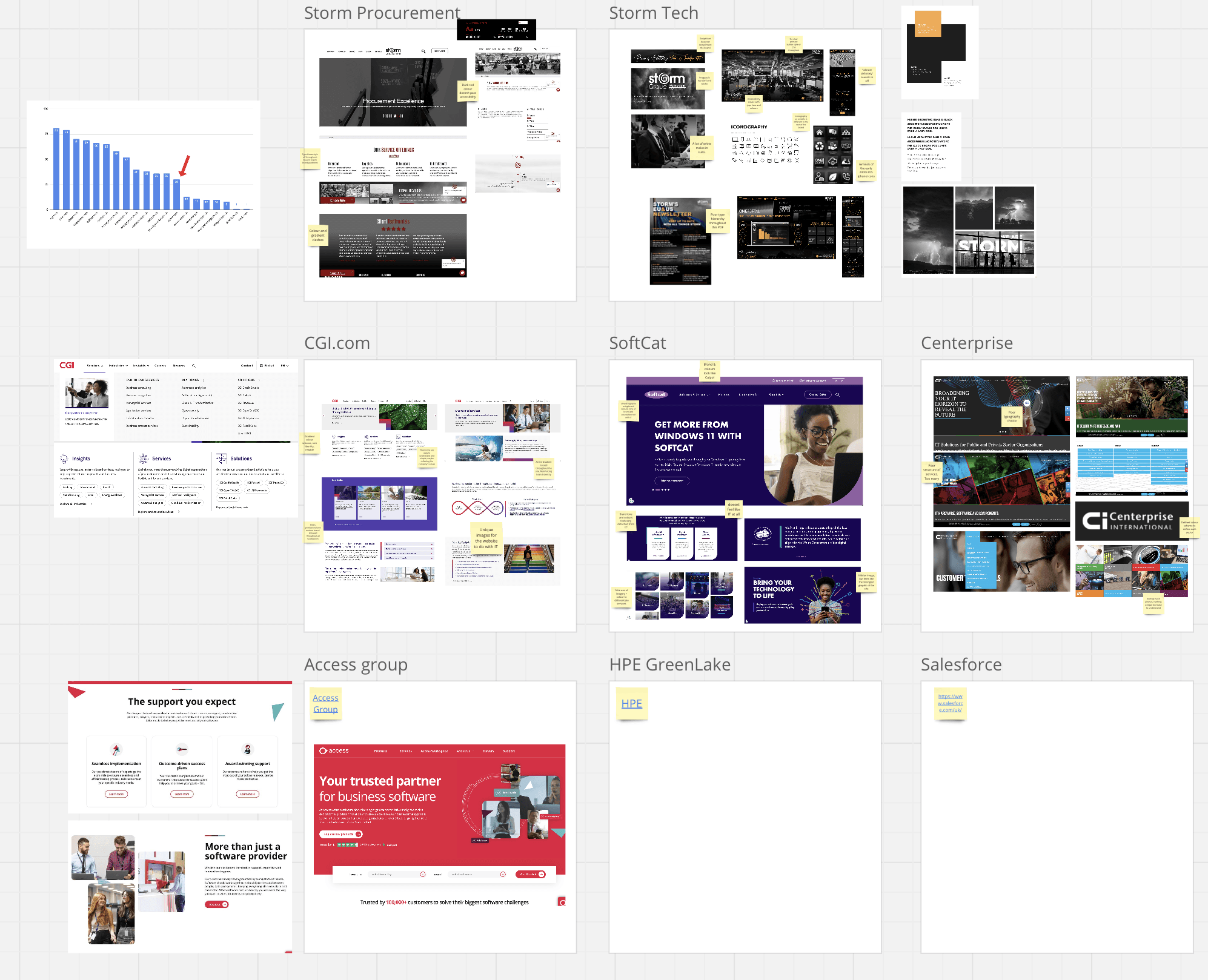Select the Storm Group logo image
The height and width of the screenshot is (980, 1208).
tap(668, 88)
